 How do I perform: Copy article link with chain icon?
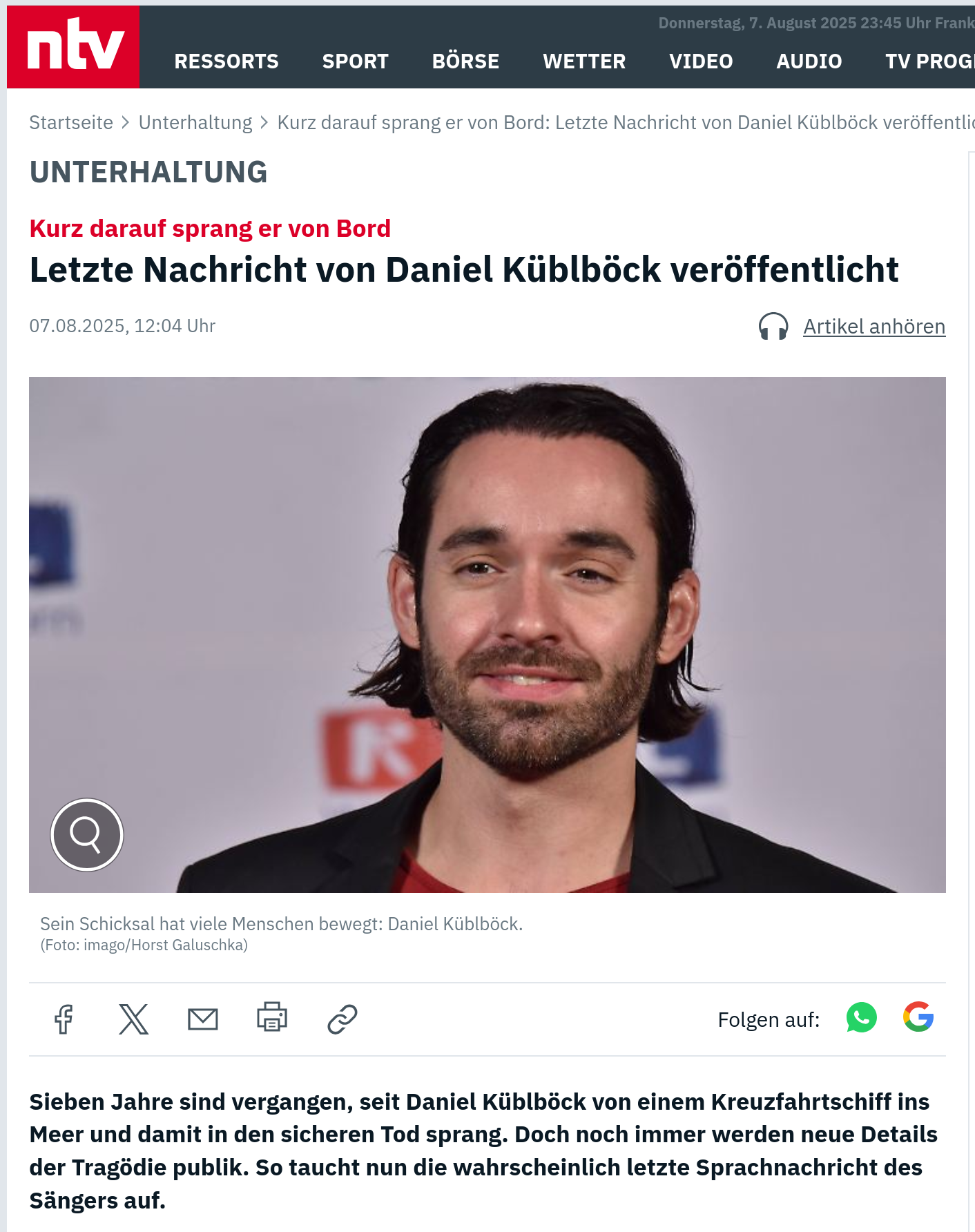[342, 1019]
